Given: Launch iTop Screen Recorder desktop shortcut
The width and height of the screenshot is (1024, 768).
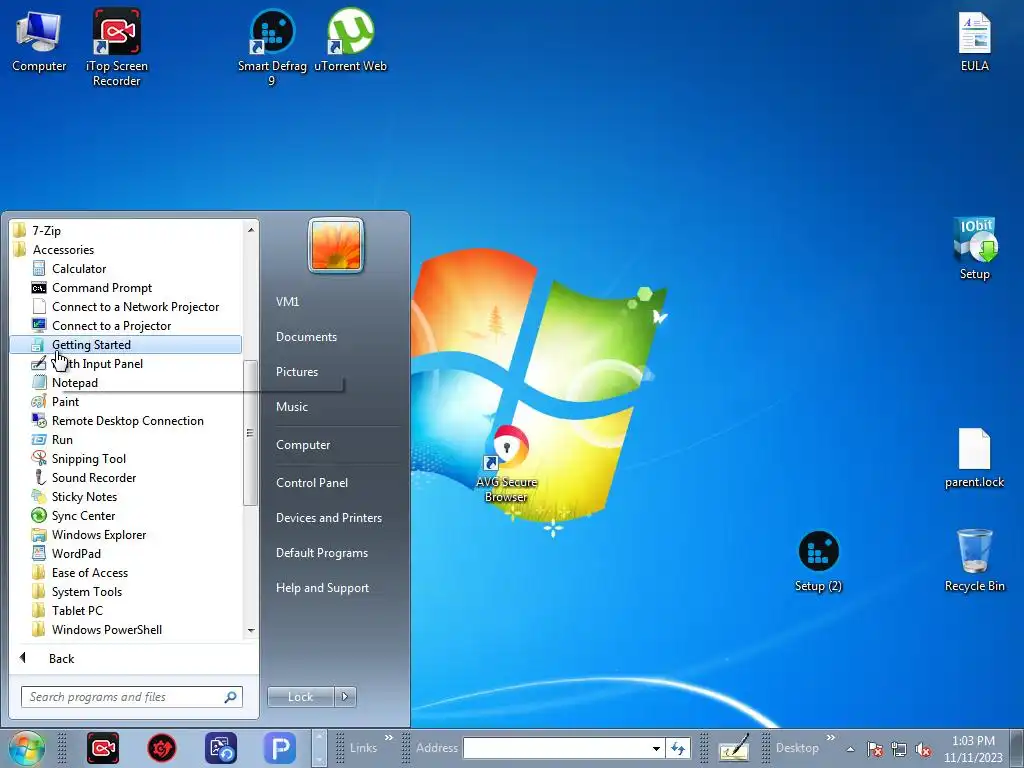Looking at the screenshot, I should pos(116,47).
